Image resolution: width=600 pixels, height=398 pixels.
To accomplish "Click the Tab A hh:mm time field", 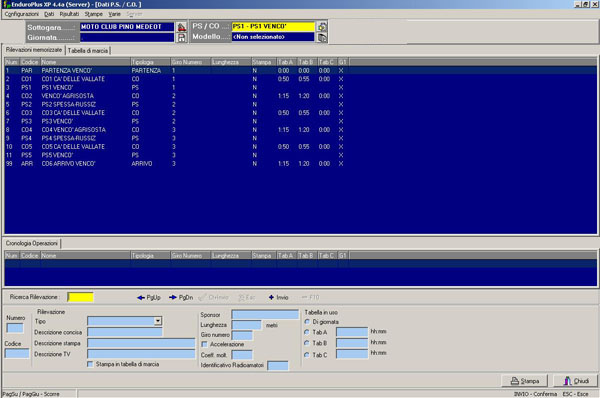I will coord(352,332).
